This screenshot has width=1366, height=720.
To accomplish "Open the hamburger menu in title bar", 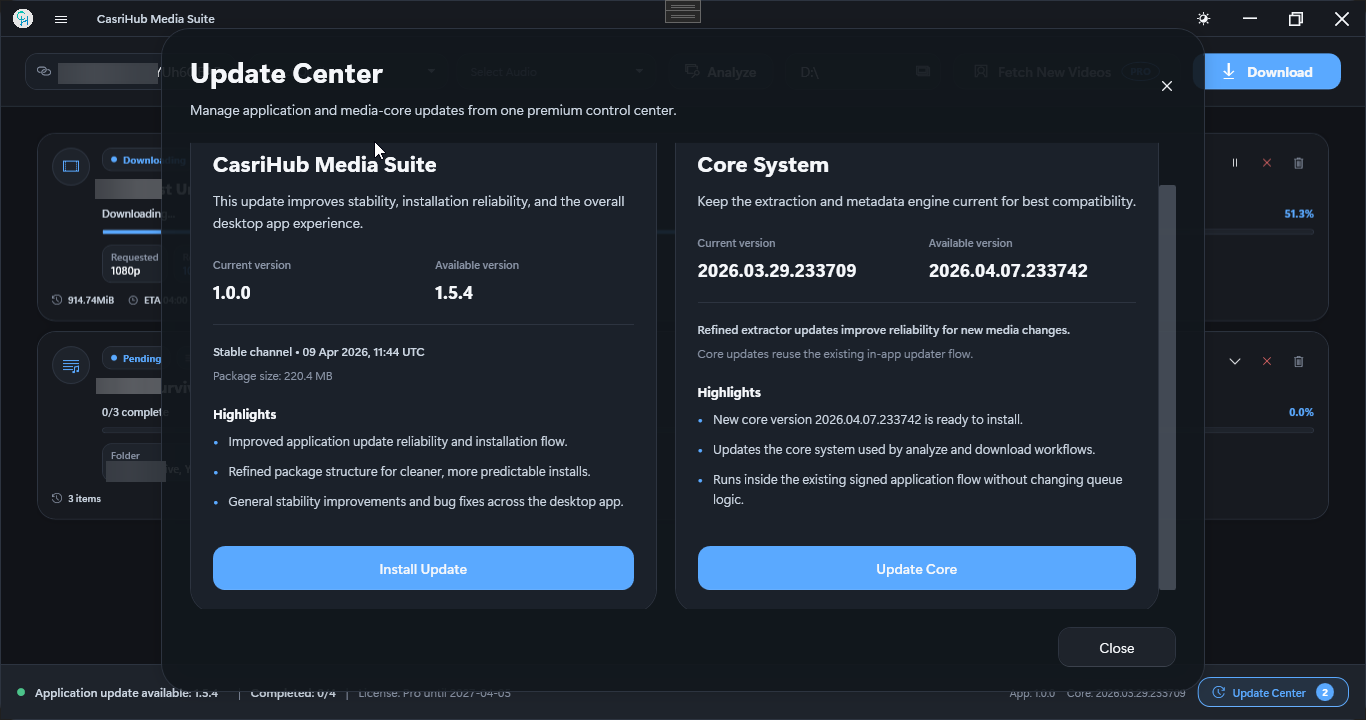I will coord(61,18).
